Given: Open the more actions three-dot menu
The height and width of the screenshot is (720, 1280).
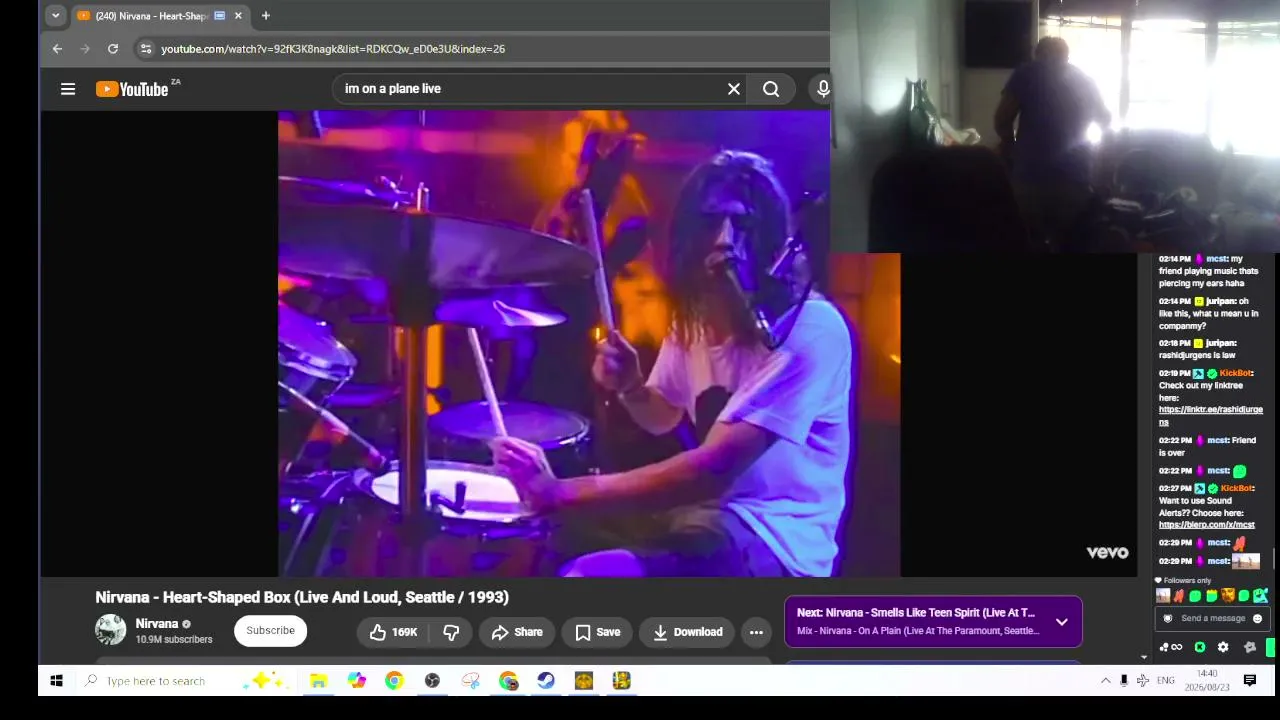Looking at the screenshot, I should tap(756, 632).
